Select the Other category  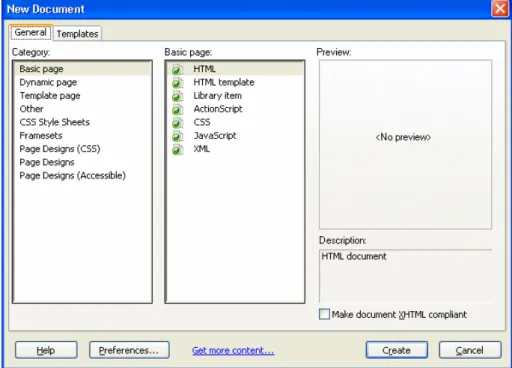click(82, 109)
